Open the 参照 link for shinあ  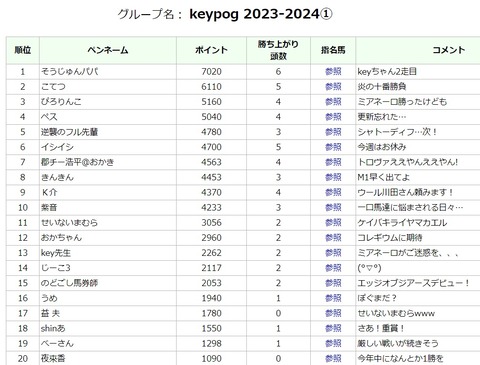tap(333, 328)
